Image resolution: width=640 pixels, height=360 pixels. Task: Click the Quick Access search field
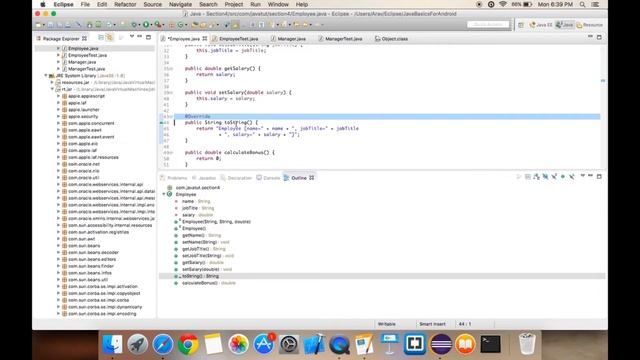coord(488,25)
